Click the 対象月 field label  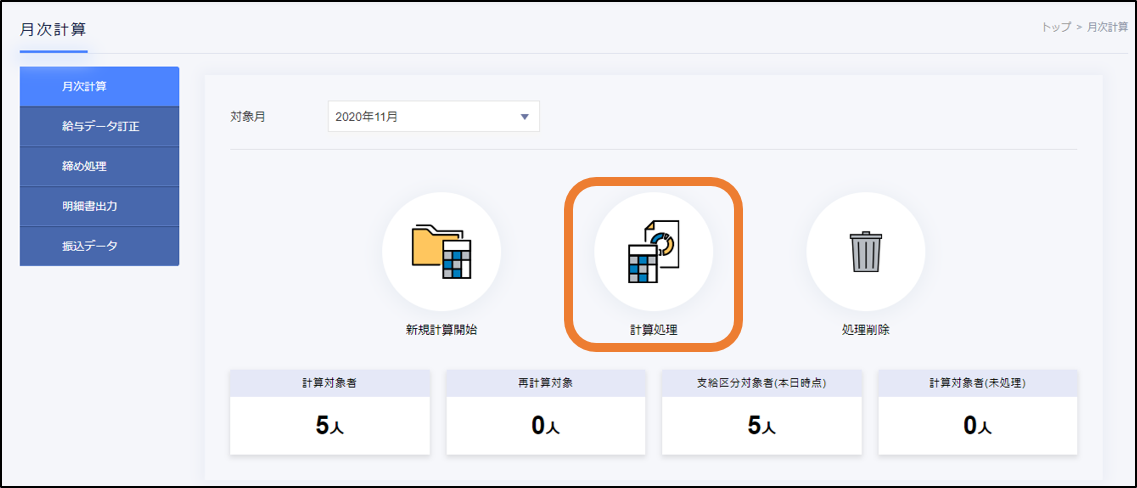pos(247,116)
